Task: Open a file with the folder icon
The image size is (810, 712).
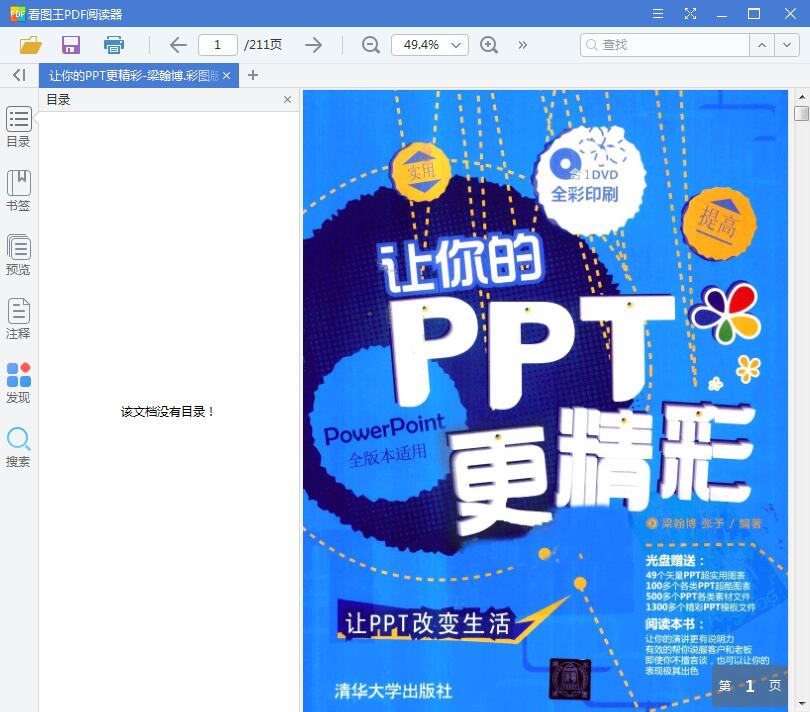Action: [30, 45]
